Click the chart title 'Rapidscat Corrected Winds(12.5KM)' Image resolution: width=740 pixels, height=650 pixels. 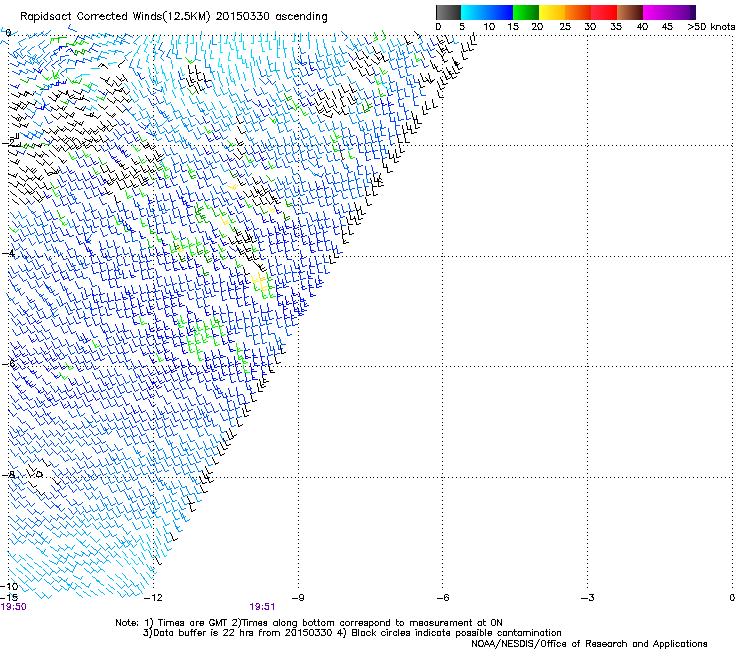click(x=115, y=17)
